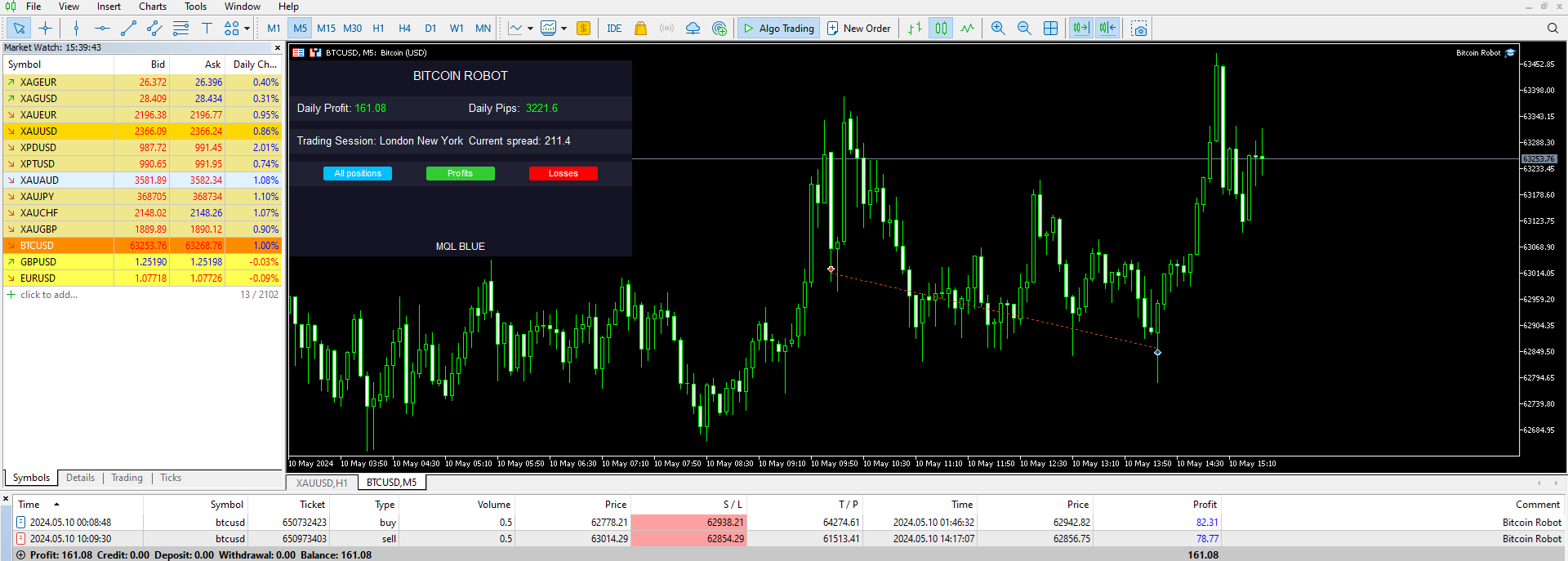Select MN monthly timeframe
This screenshot has height=561, width=1568.
click(483, 29)
